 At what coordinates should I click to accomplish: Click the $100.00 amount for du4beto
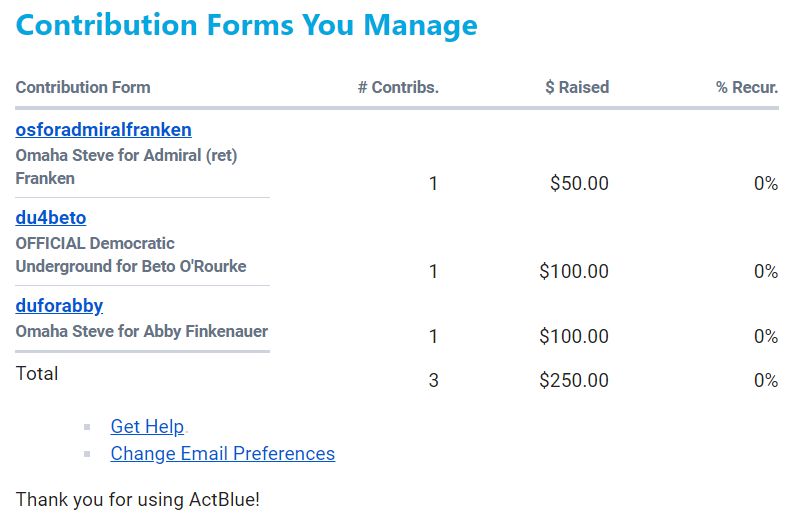[573, 272]
